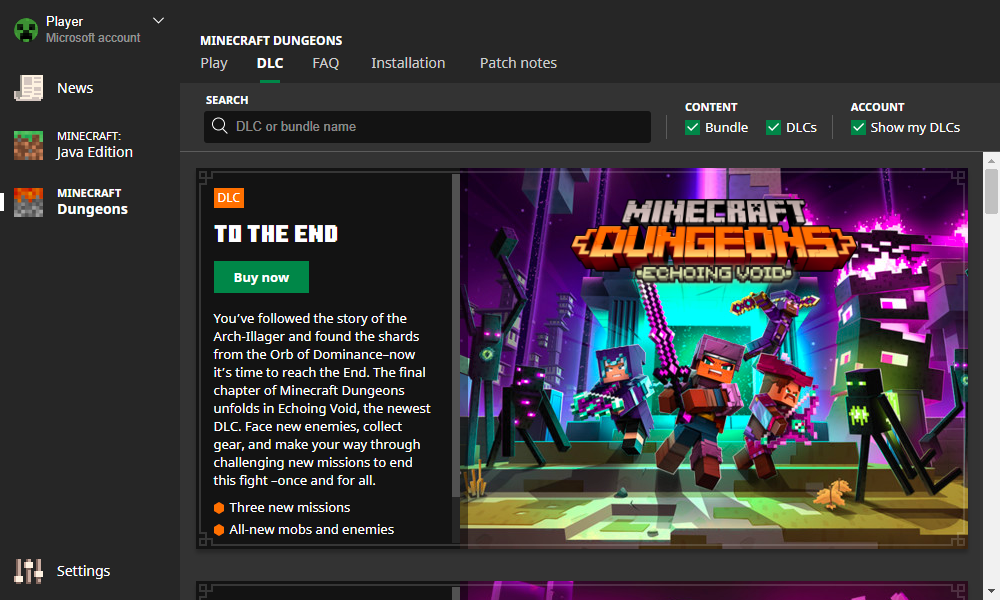This screenshot has height=600, width=1000.
Task: Select Minecraft: Java Edition in sidebar
Action: [x=94, y=145]
